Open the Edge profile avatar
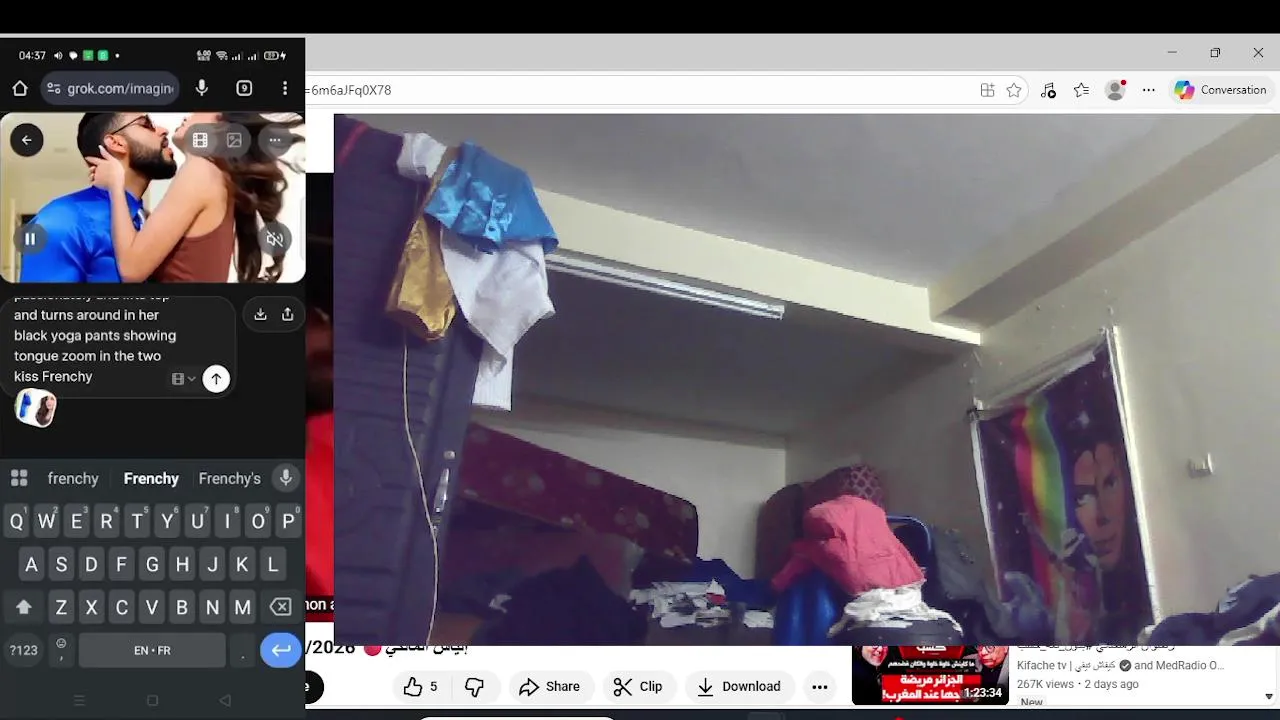The width and height of the screenshot is (1280, 720). pos(1115,90)
